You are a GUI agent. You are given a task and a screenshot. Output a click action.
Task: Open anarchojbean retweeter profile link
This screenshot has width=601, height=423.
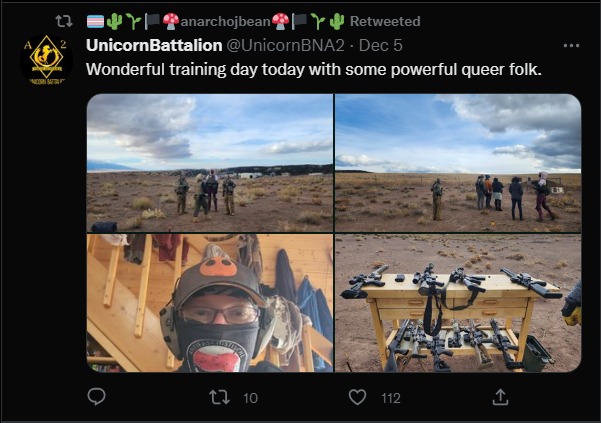(225, 21)
